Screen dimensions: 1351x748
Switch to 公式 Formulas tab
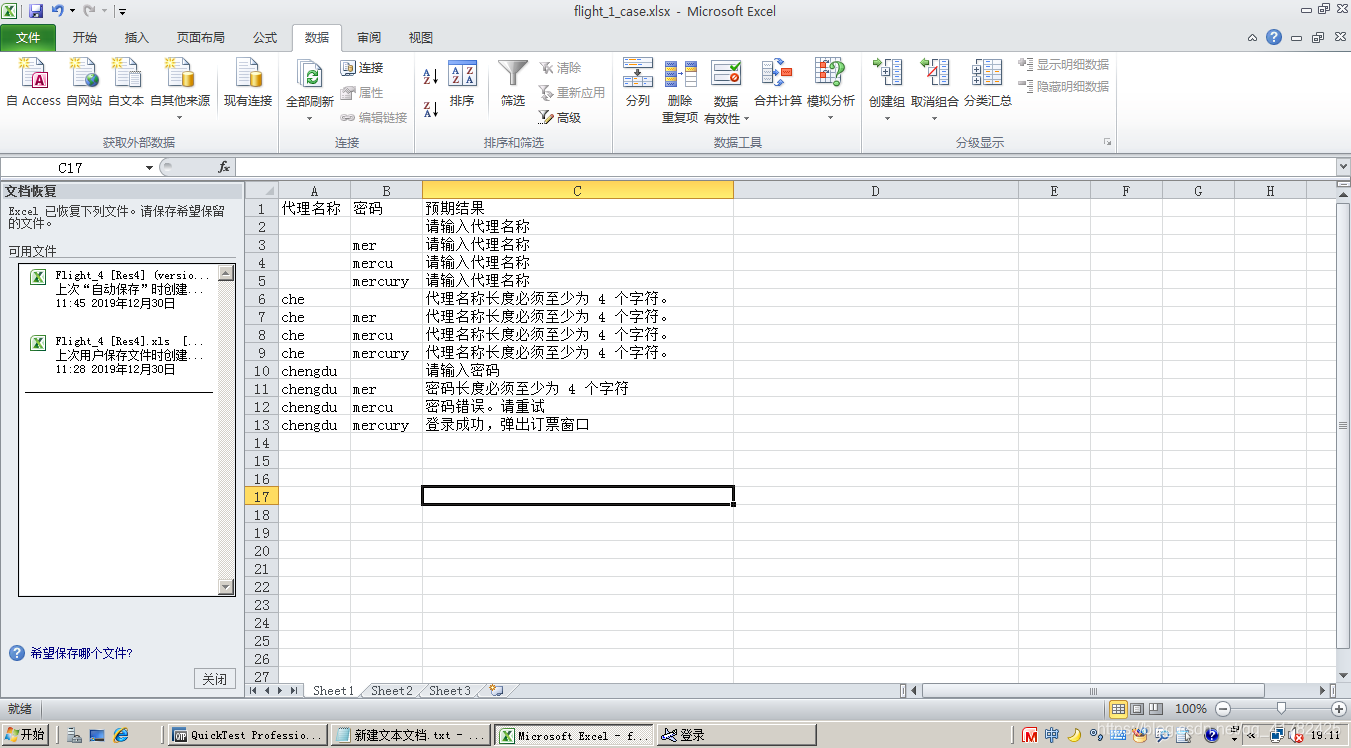[265, 38]
